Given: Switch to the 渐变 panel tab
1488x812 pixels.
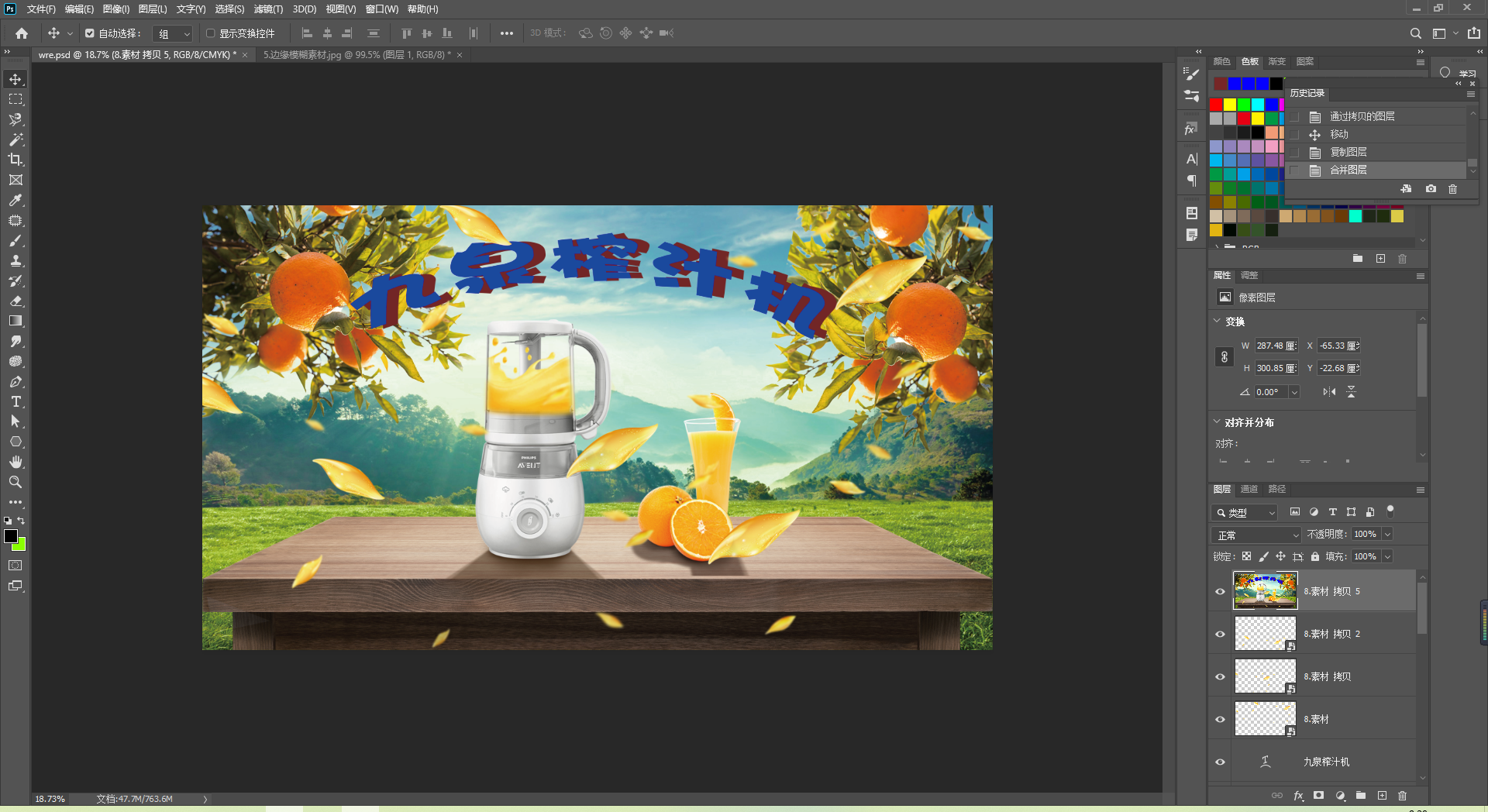Looking at the screenshot, I should [1277, 61].
